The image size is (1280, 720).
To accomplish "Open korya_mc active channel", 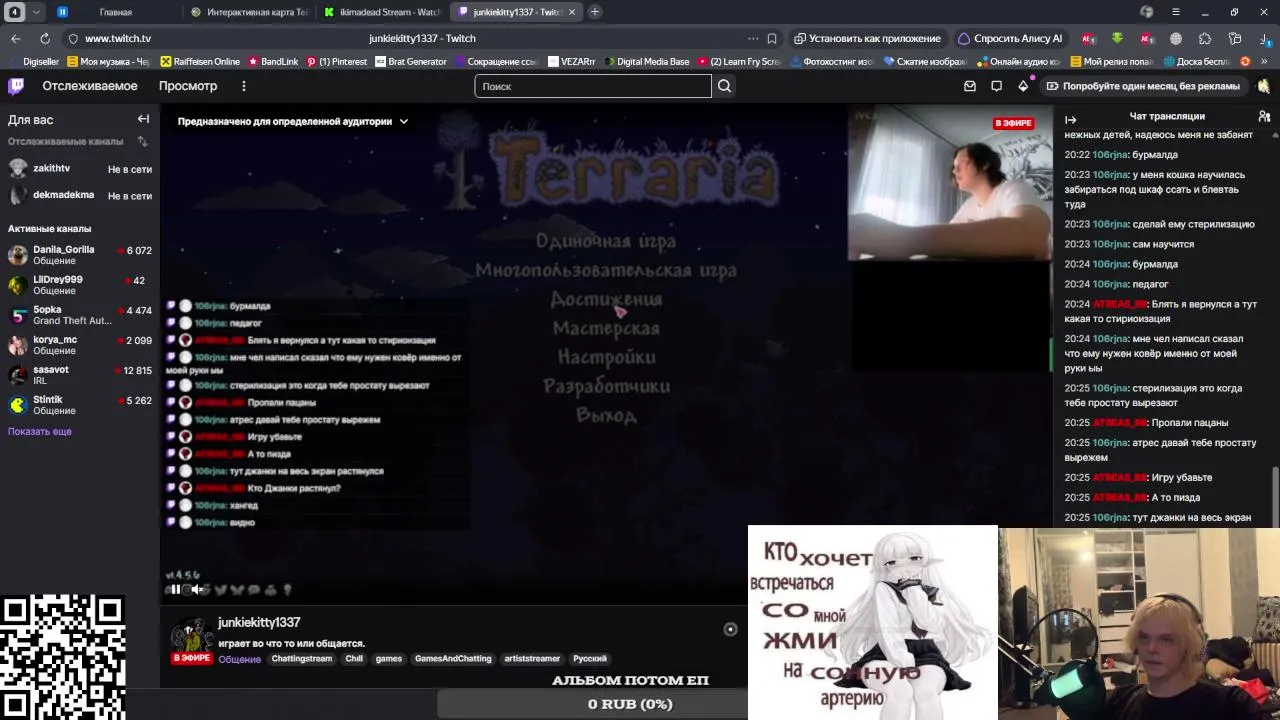I will (x=80, y=344).
